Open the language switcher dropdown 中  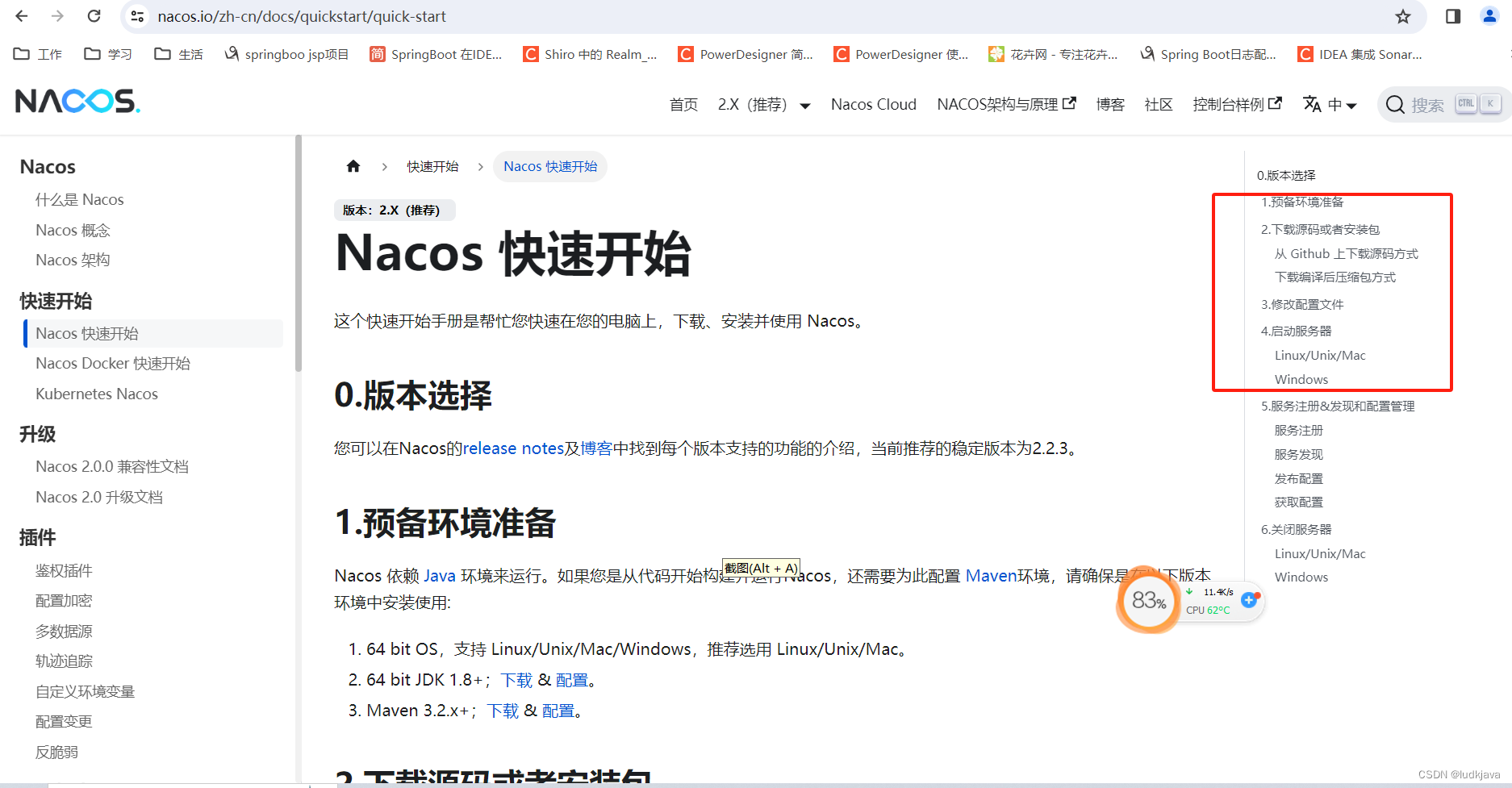[x=1330, y=104]
